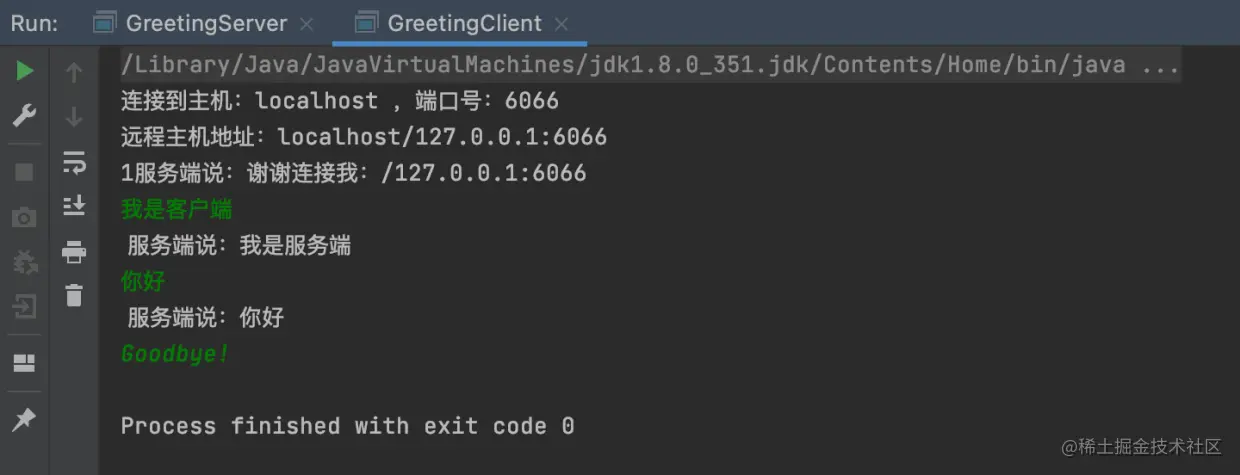Open run configuration via the wrench icon
The width and height of the screenshot is (1240, 475).
(25, 116)
